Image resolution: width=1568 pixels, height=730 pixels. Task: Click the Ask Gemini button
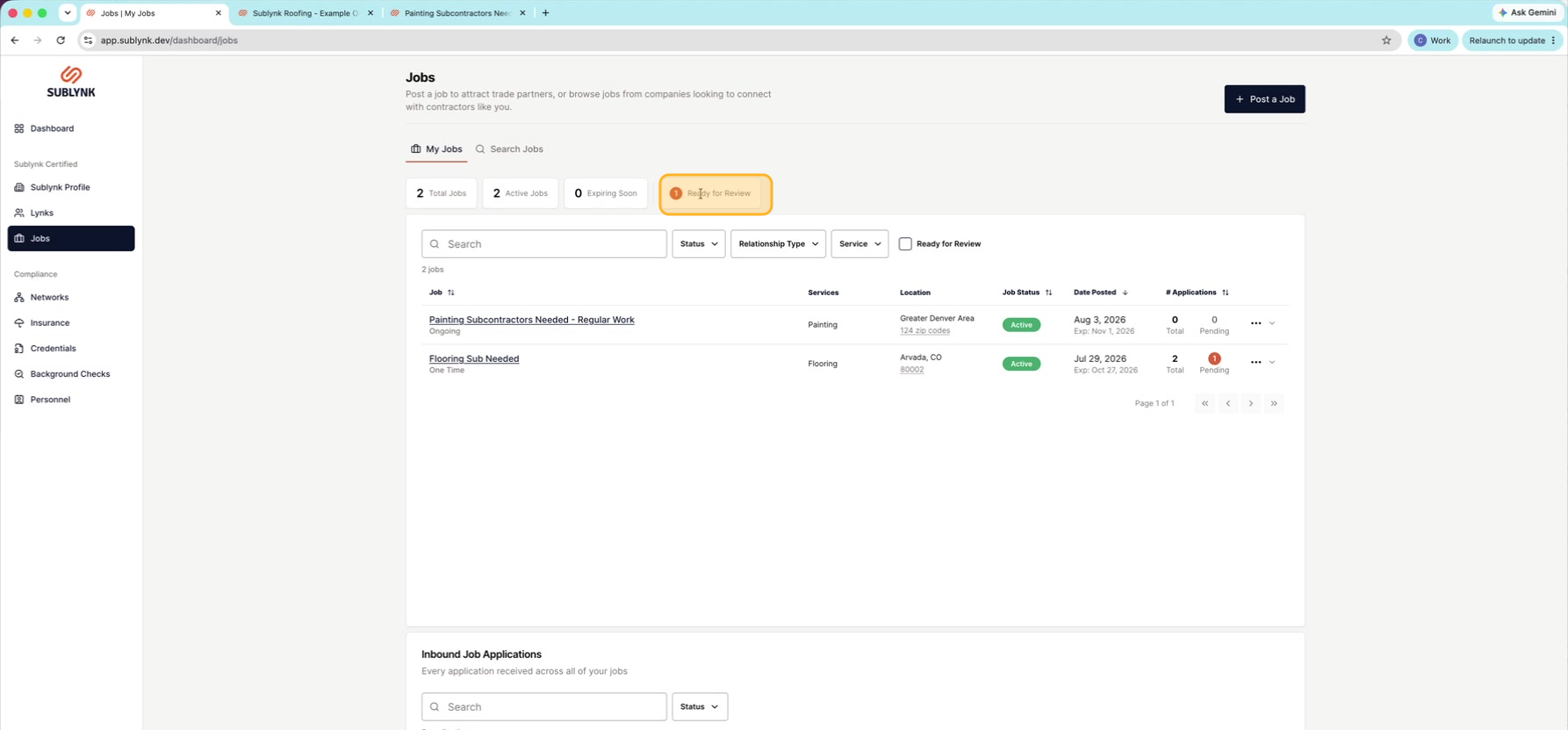1527,13
